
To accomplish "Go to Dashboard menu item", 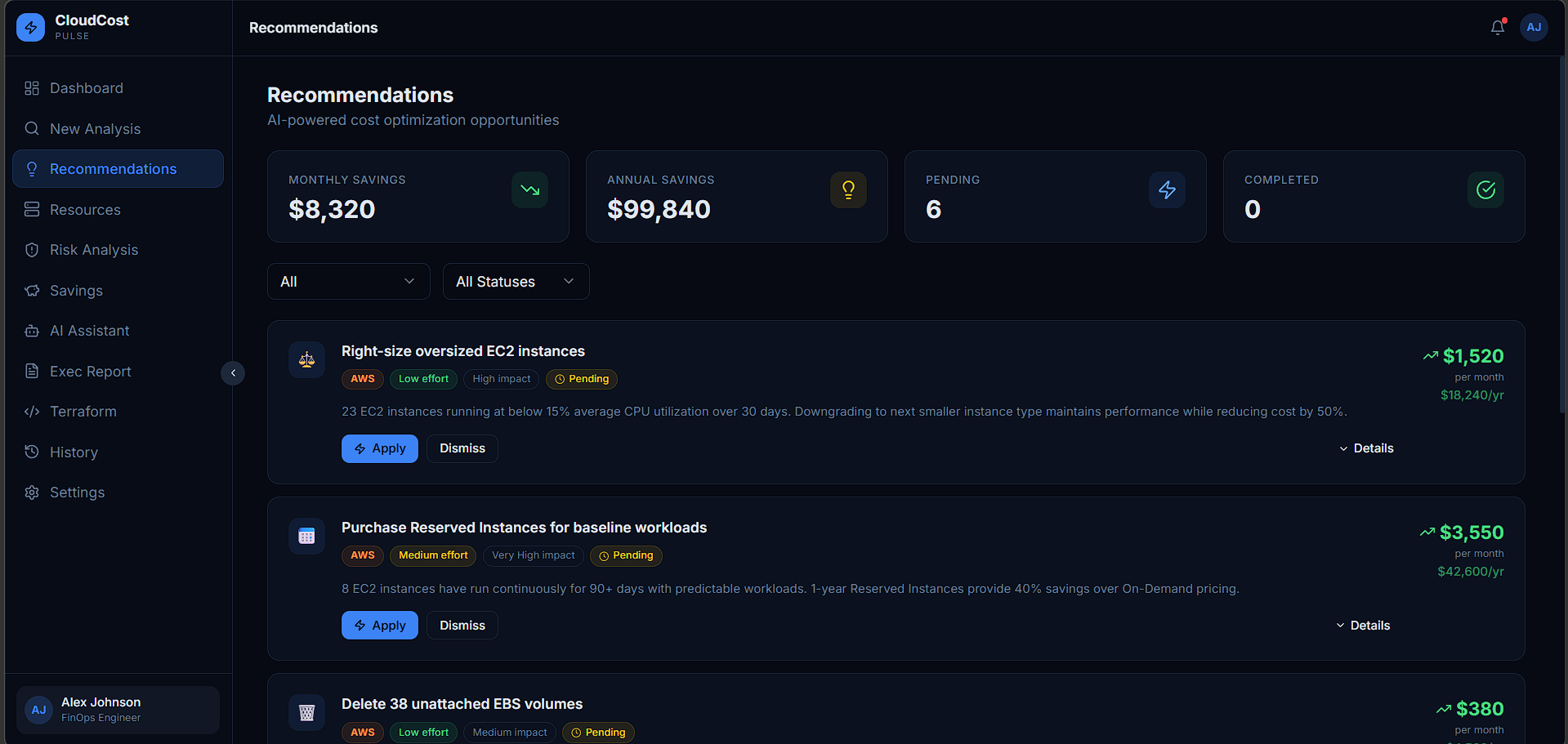I will [118, 88].
